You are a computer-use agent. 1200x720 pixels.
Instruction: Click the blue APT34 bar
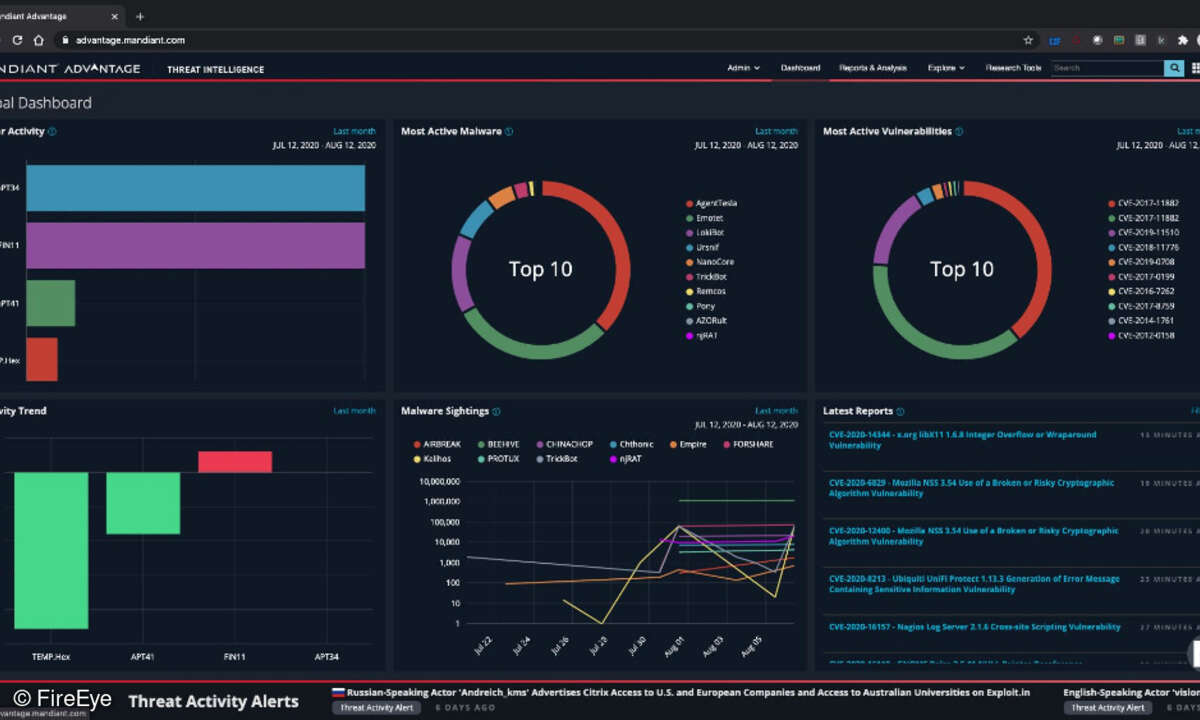[195, 188]
